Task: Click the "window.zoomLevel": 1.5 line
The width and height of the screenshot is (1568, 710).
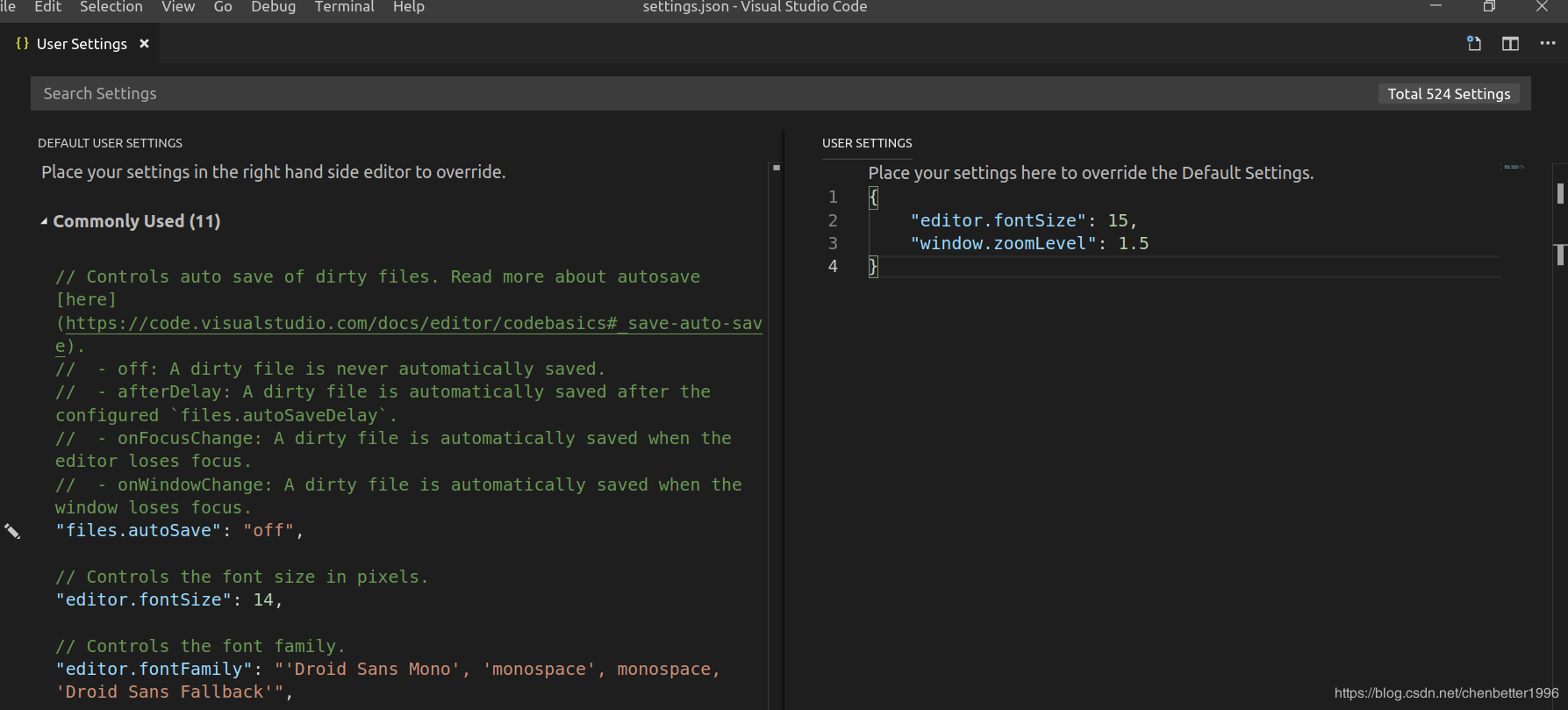Action: (1029, 244)
